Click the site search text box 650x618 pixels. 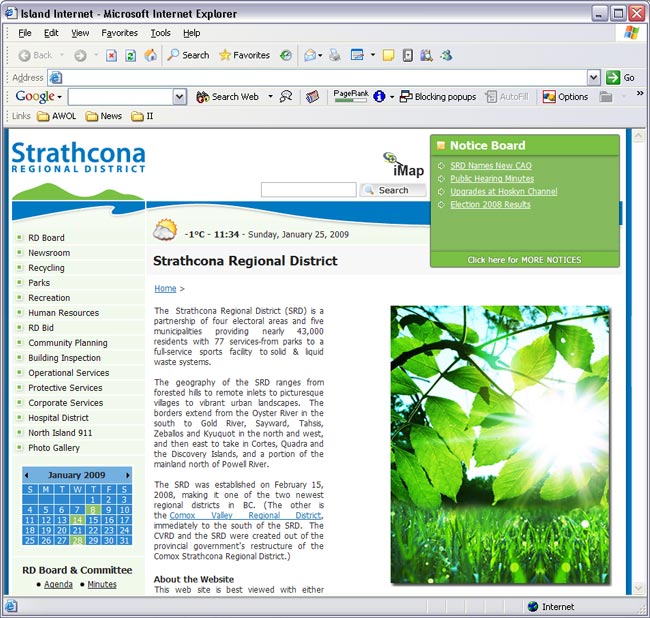(308, 190)
